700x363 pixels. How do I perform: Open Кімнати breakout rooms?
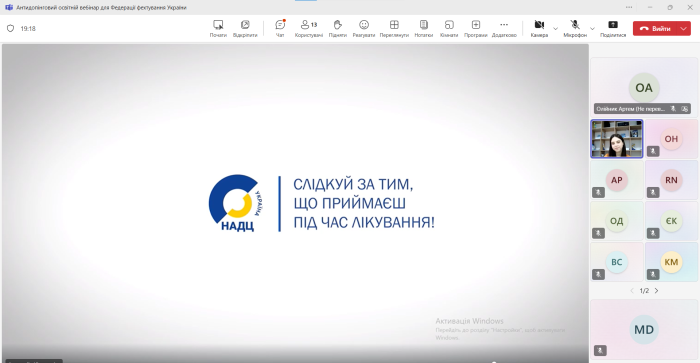[449, 29]
